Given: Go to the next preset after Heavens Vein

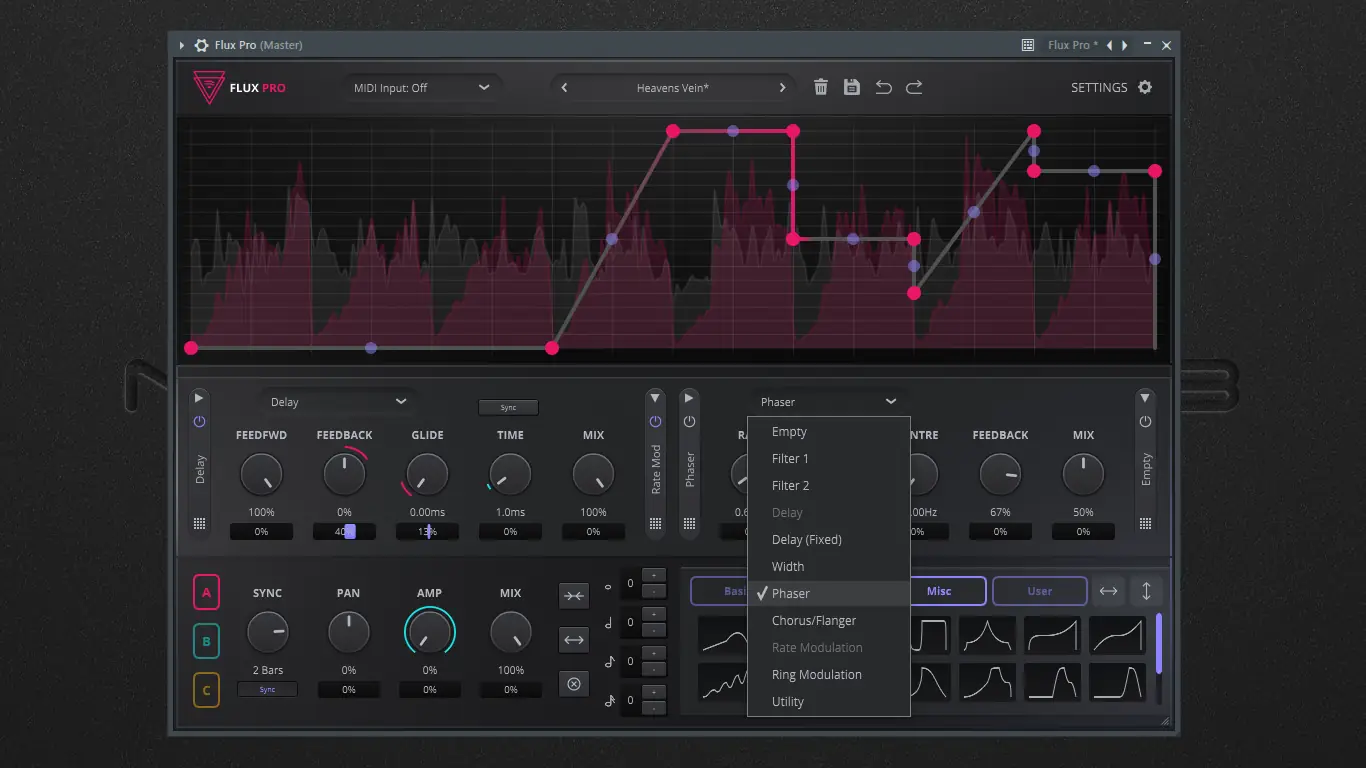Looking at the screenshot, I should click(x=782, y=88).
